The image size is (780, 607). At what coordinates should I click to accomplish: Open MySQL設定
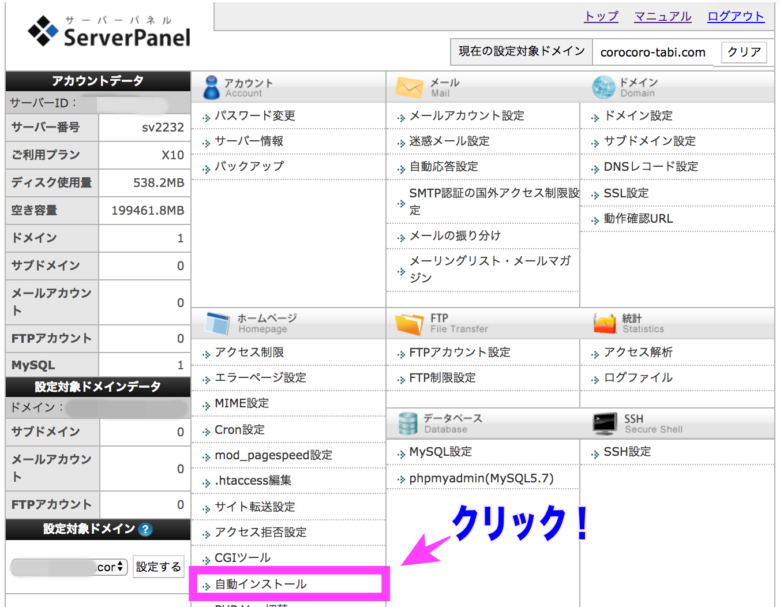click(440, 452)
